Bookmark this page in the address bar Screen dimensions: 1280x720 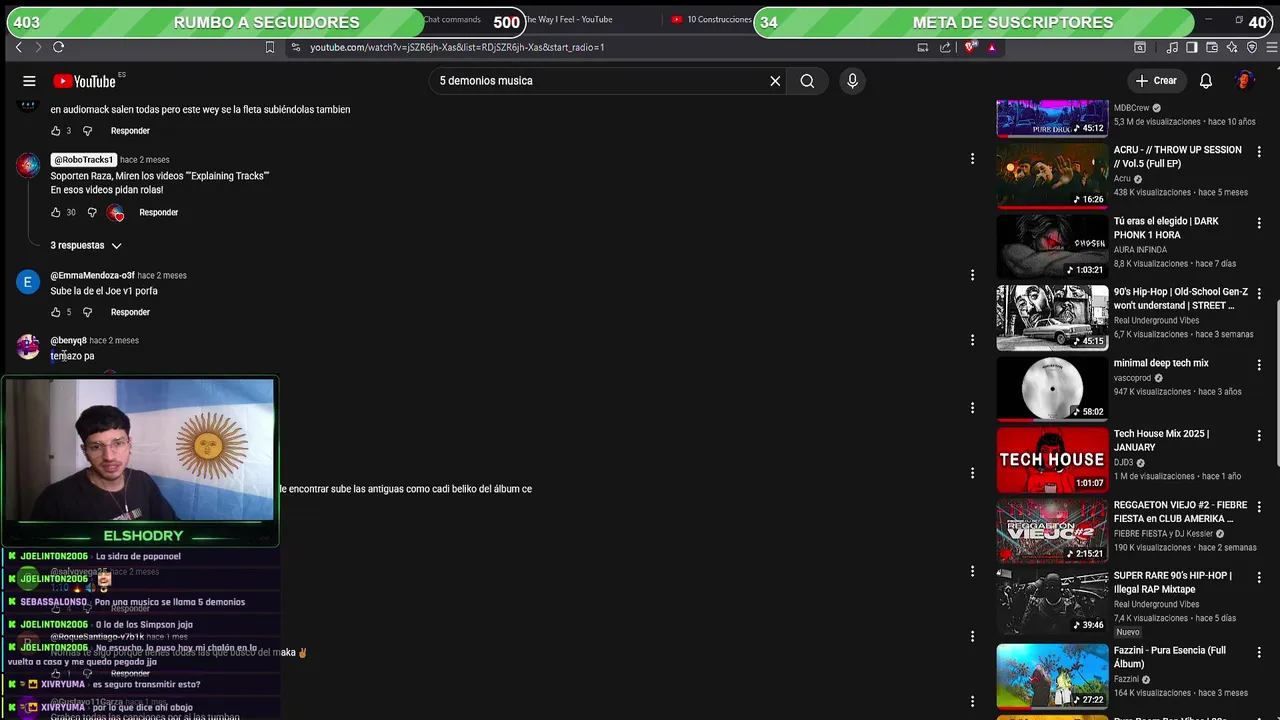click(x=269, y=47)
